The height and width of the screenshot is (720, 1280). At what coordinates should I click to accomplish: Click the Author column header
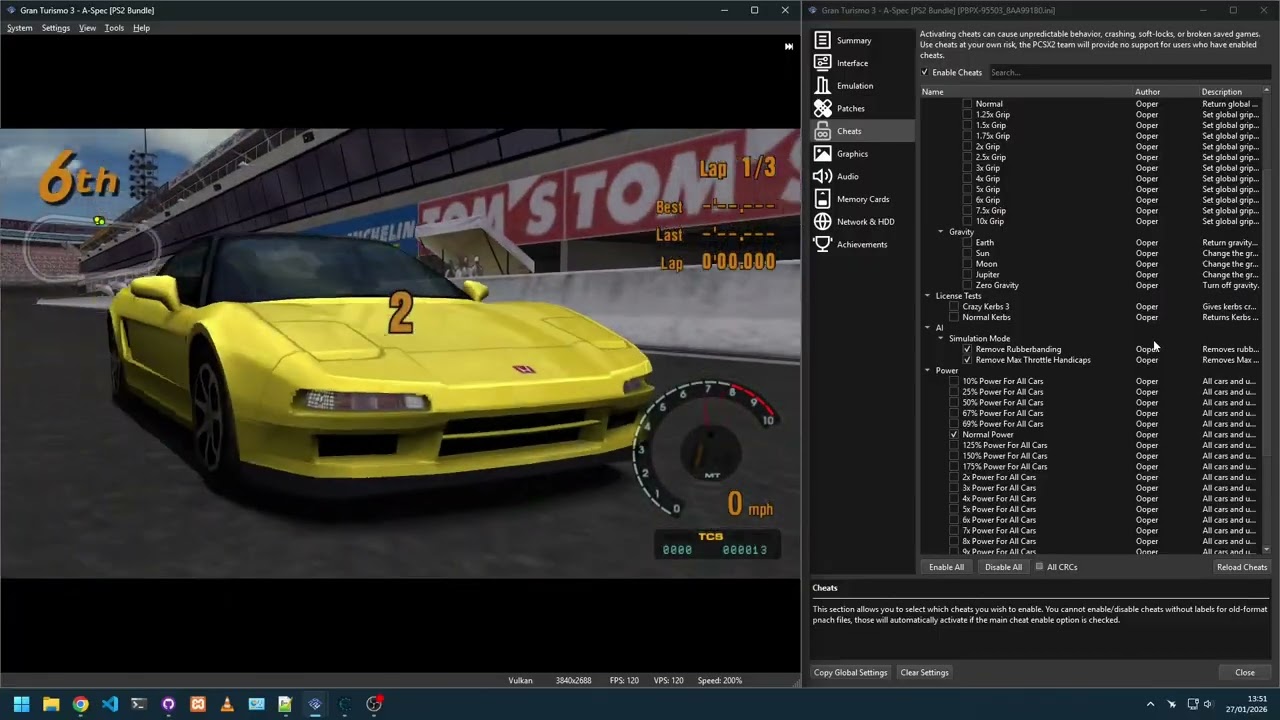(1165, 92)
